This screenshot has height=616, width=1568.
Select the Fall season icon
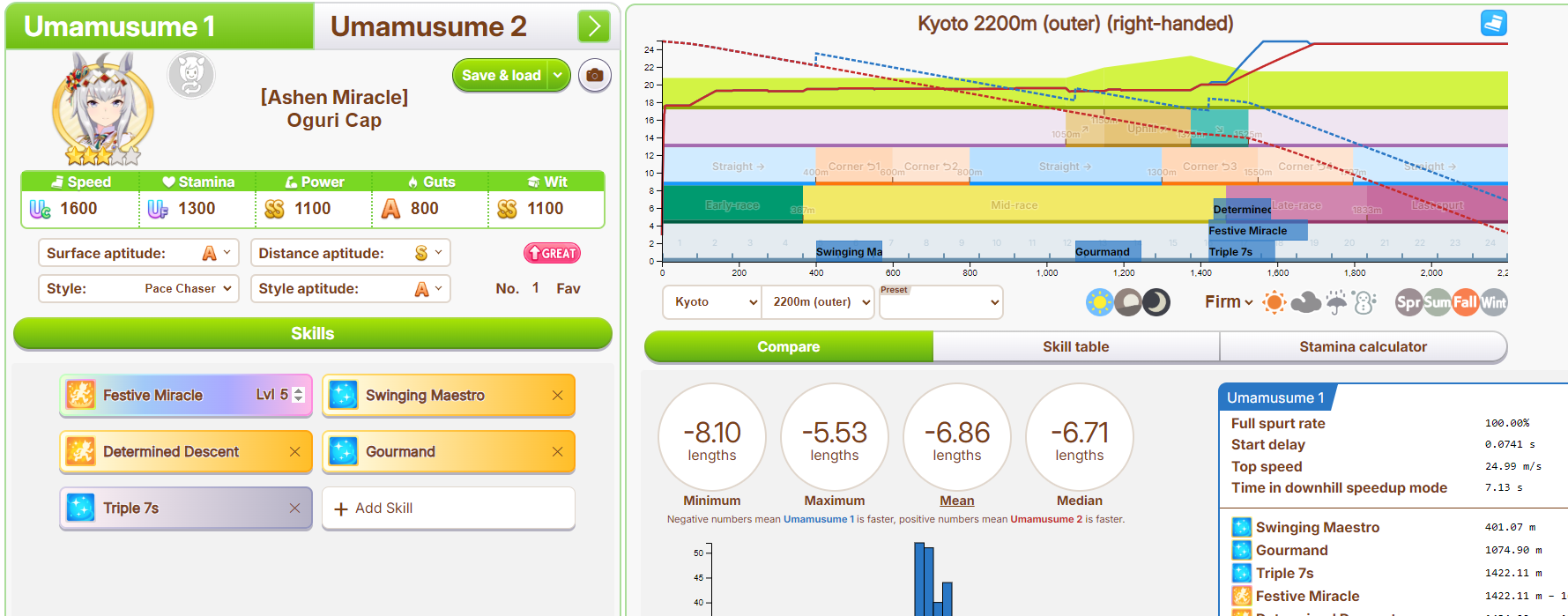pos(1465,303)
